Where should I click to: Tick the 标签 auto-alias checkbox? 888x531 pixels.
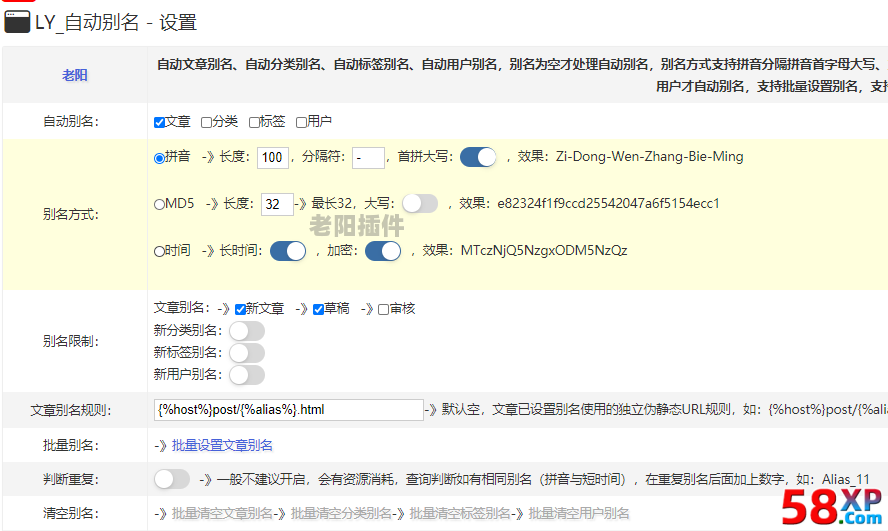click(x=254, y=122)
